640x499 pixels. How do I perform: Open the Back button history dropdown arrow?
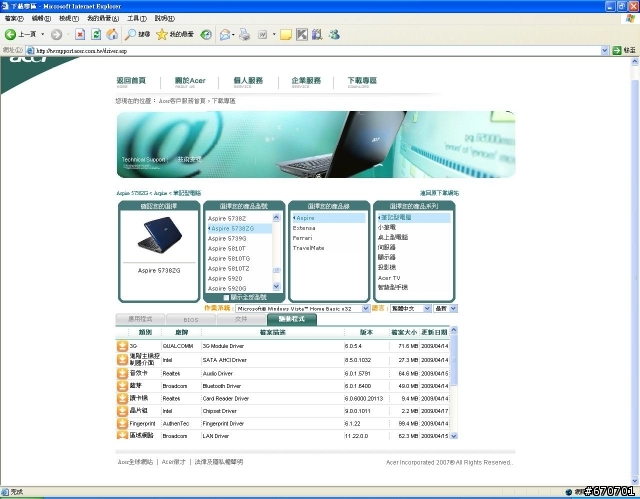point(42,35)
